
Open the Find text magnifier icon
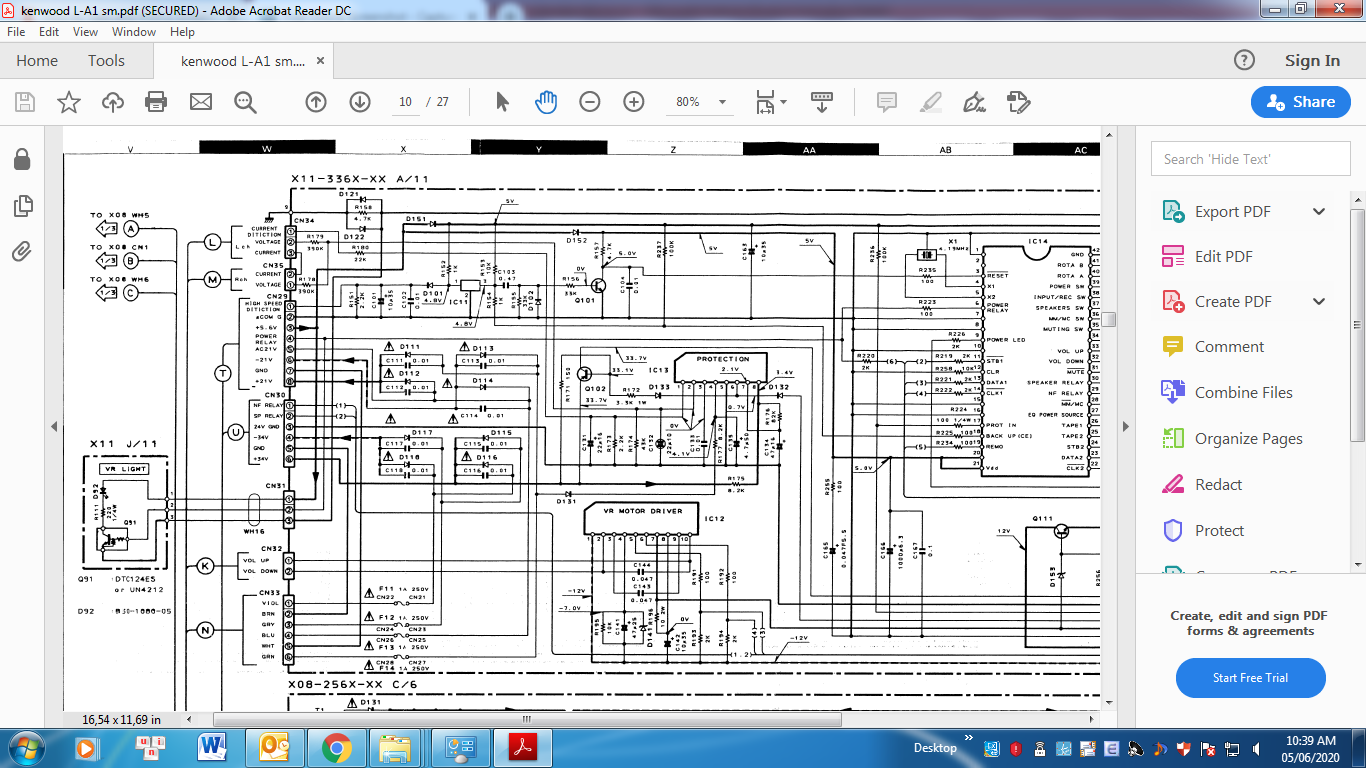245,102
